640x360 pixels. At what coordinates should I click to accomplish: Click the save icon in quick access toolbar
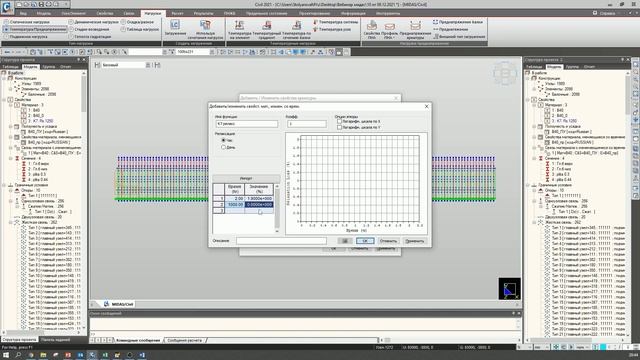point(41,4)
